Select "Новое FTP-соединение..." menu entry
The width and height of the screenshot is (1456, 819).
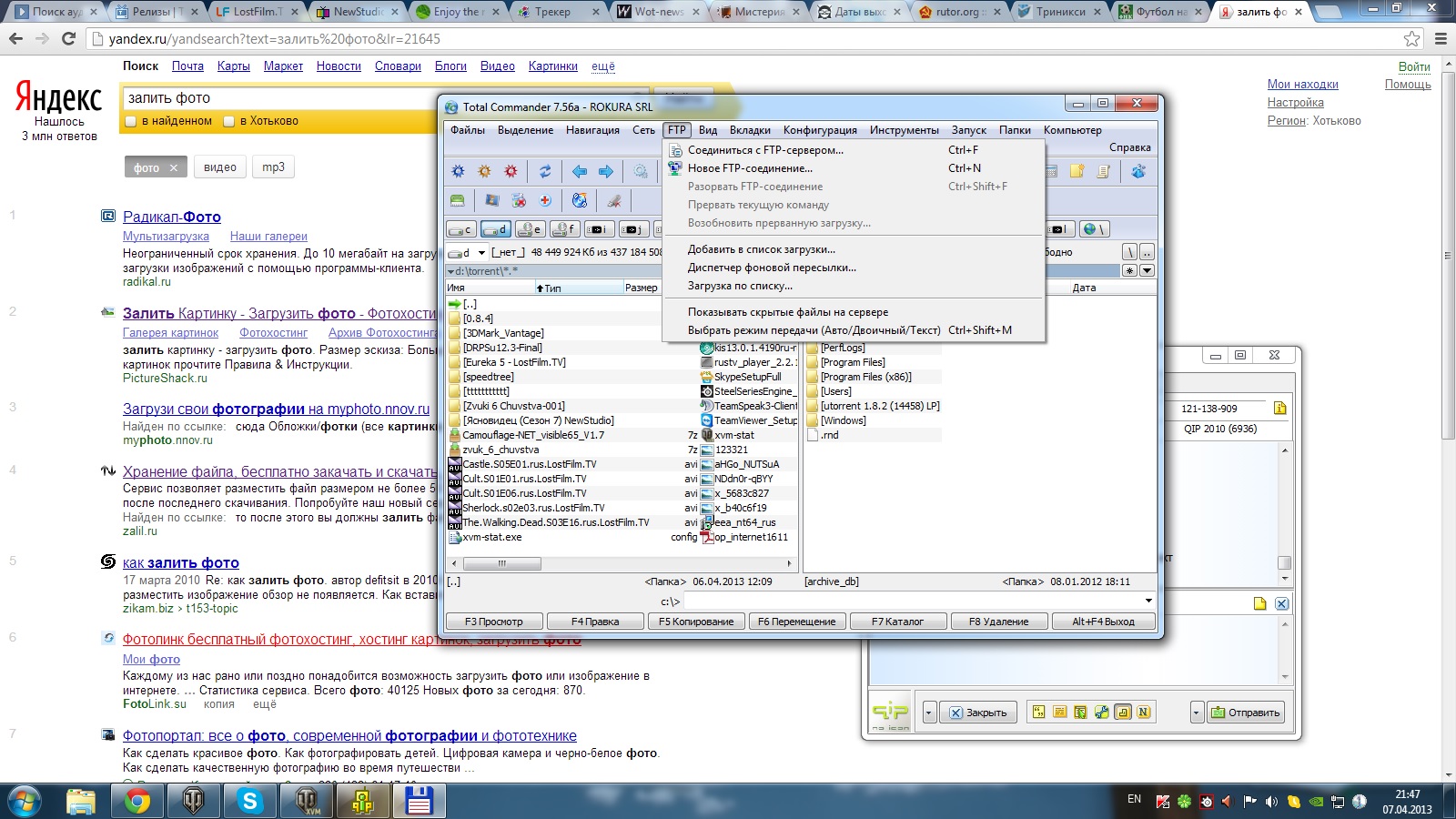pyautogui.click(x=750, y=168)
